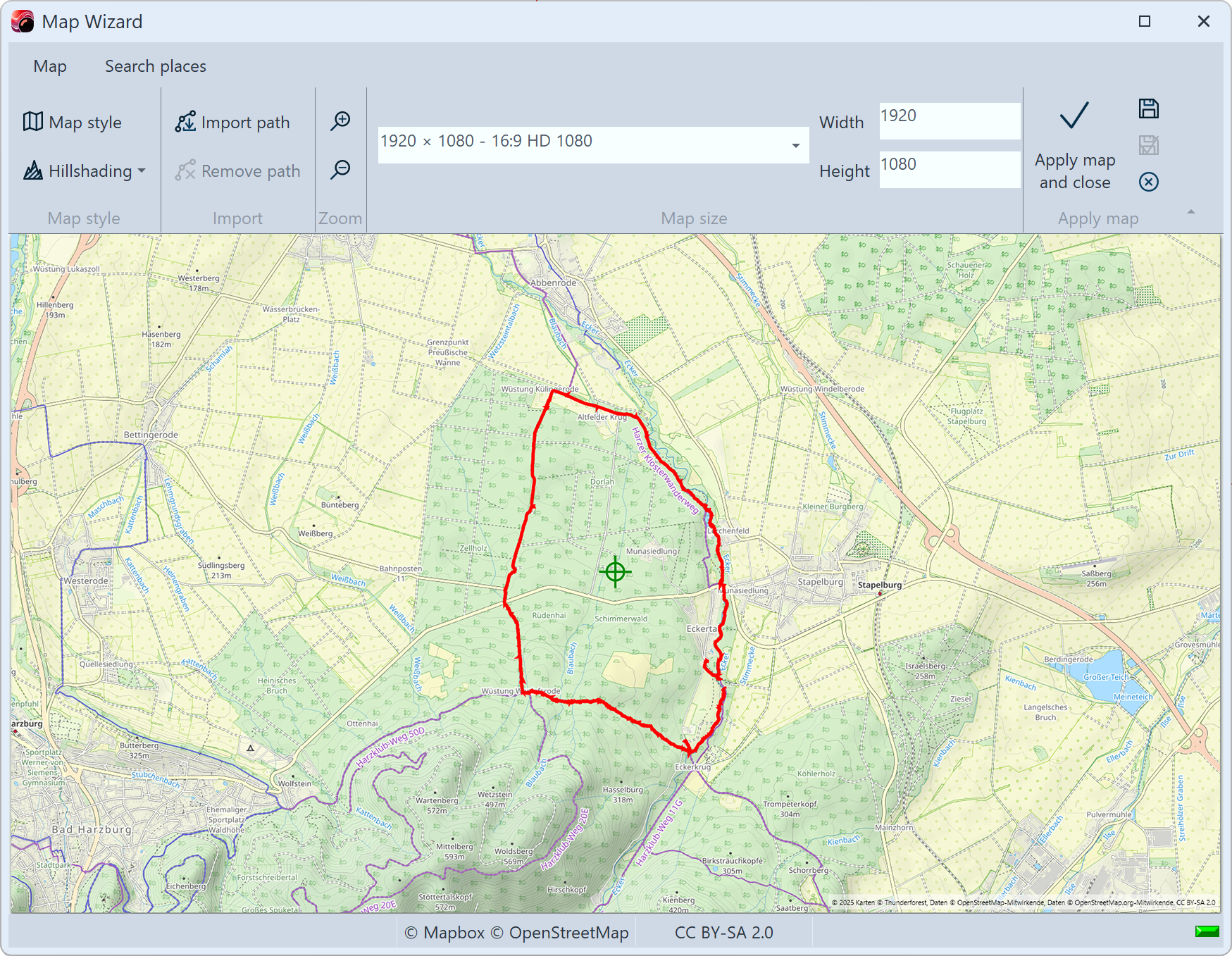Expand the Hillshading options dropdown
Screen dimensions: 1232x956
tap(141, 170)
